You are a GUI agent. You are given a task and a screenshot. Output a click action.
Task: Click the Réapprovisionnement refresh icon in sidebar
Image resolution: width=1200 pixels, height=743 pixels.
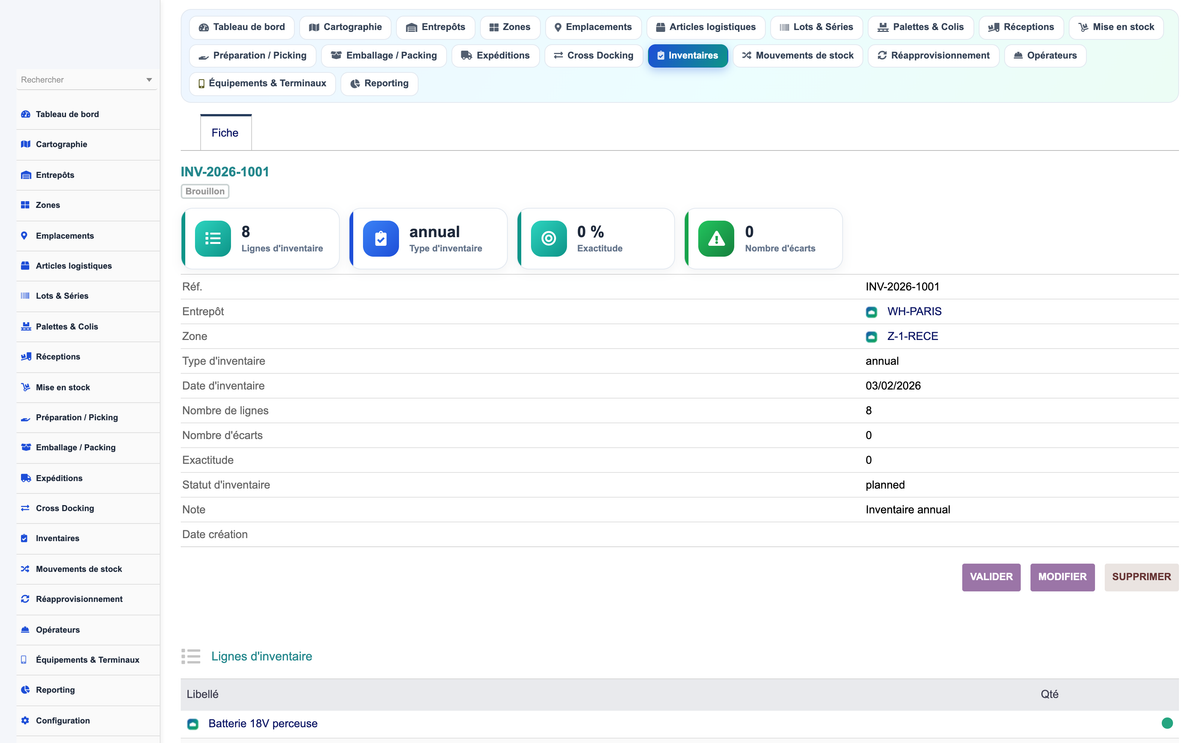pos(26,599)
